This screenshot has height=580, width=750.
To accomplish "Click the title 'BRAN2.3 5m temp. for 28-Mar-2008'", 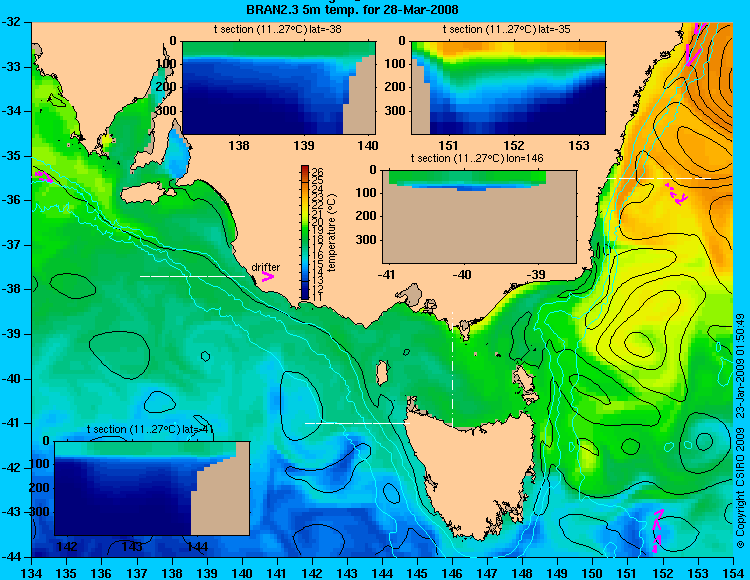I will [352, 9].
